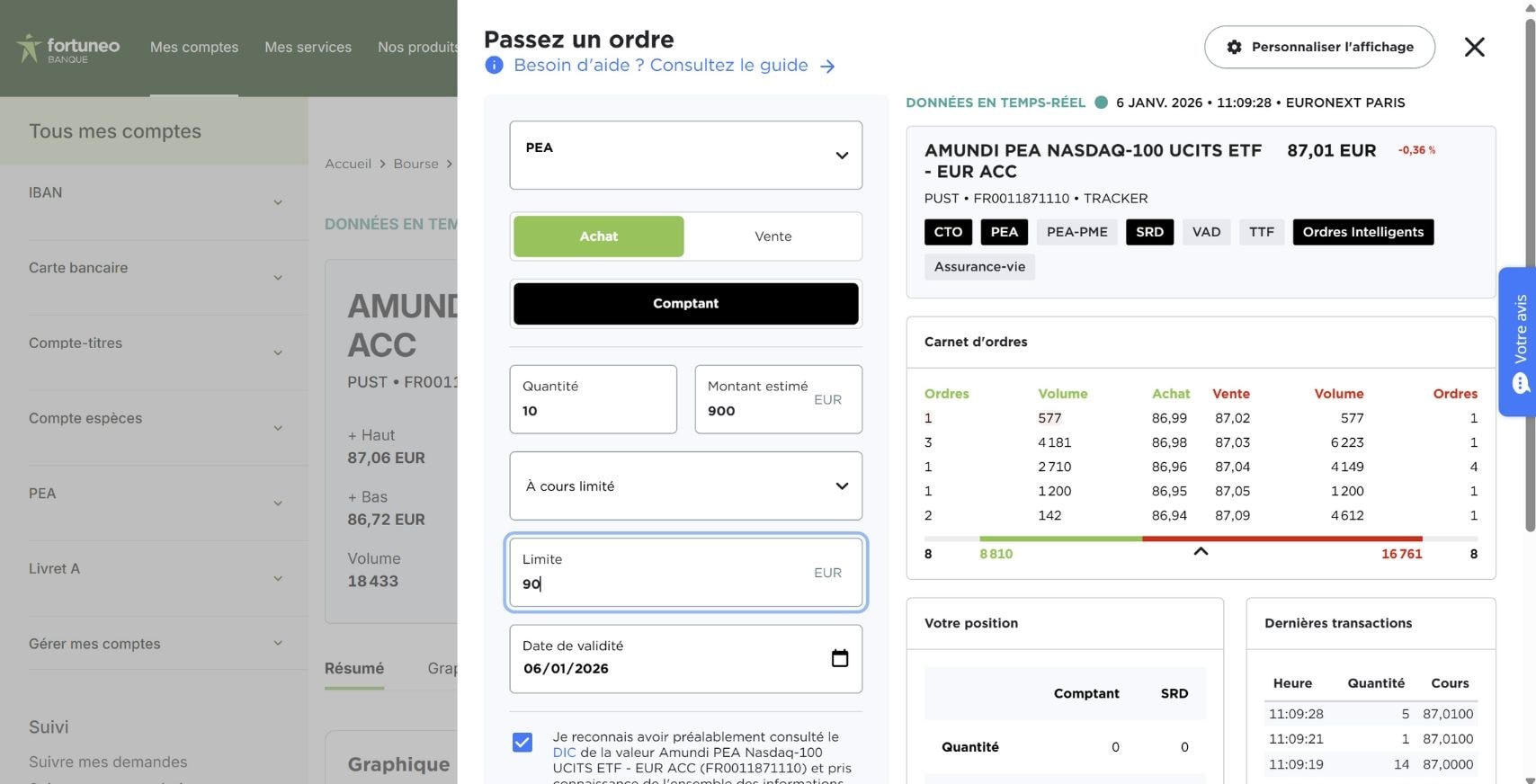Click the Date de validité field
1536x784 pixels.
tap(685, 659)
